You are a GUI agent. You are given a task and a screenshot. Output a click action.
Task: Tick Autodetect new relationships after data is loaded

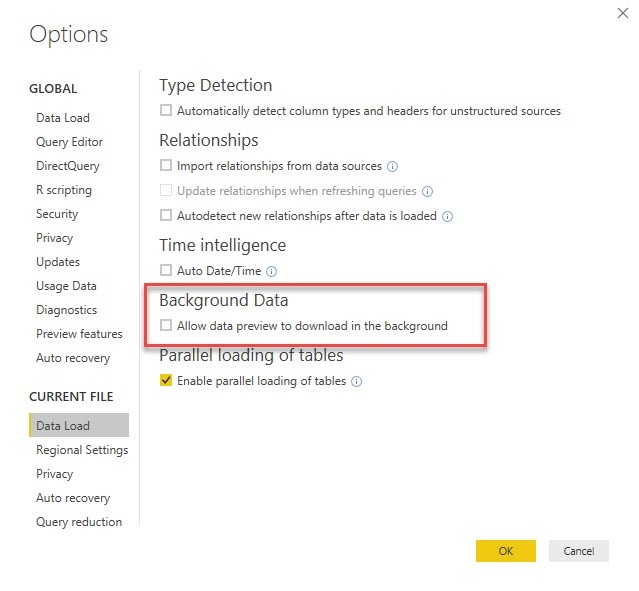click(x=166, y=215)
